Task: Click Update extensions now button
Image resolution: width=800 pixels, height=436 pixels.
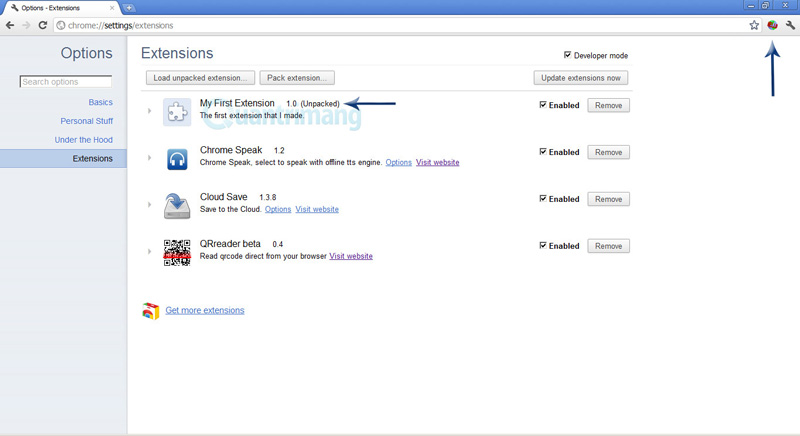Action: click(x=581, y=78)
